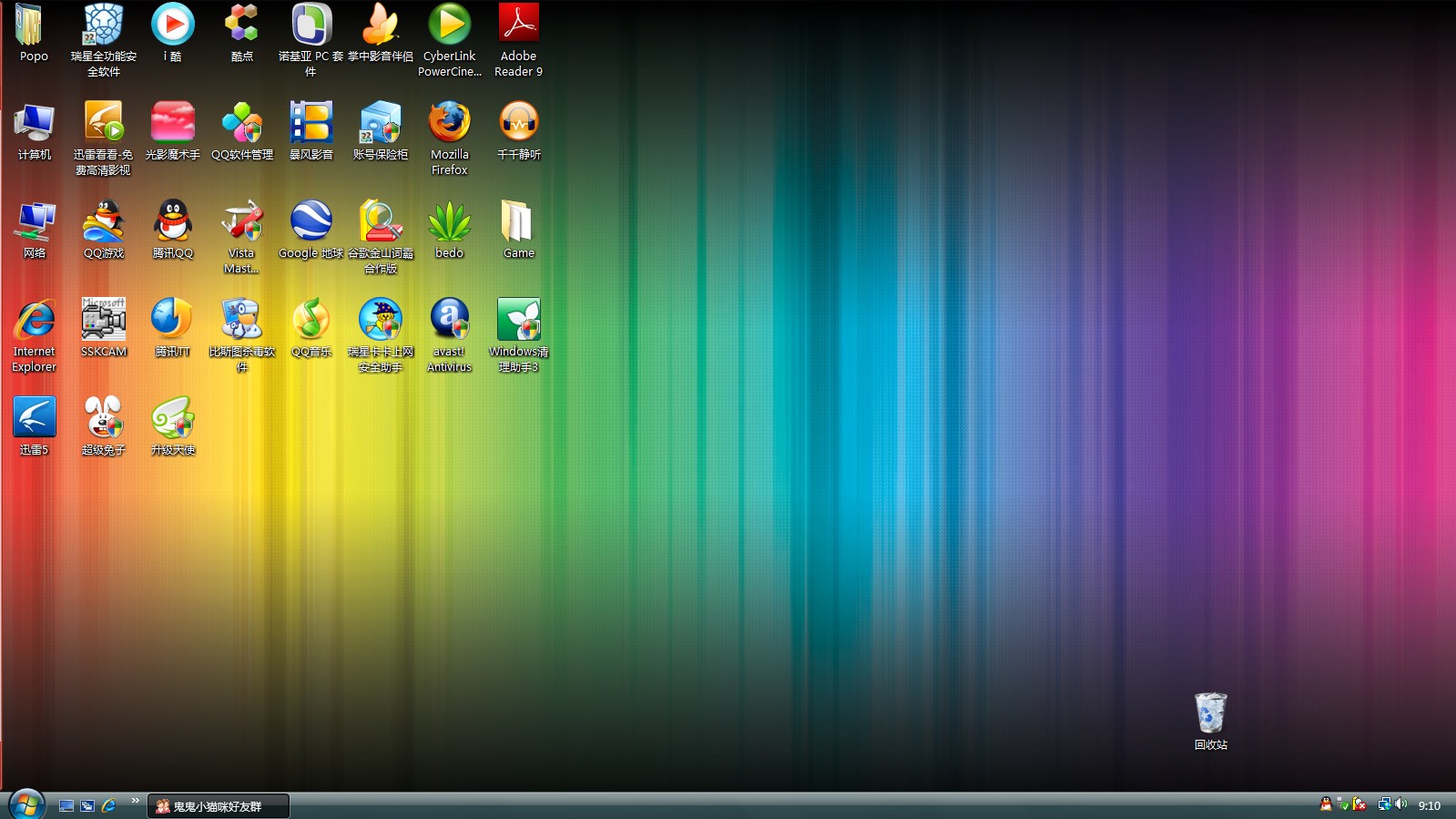Select the 瑞星卡卡上网安全助手 icon
This screenshot has width=1456, height=819.
pyautogui.click(x=381, y=335)
